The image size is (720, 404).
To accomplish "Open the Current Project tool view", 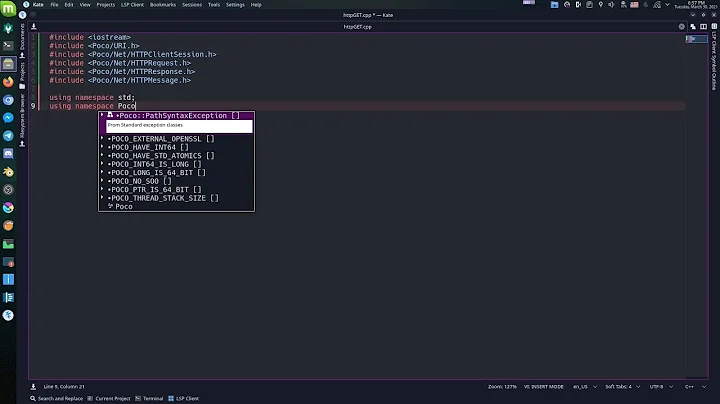I will [x=109, y=398].
